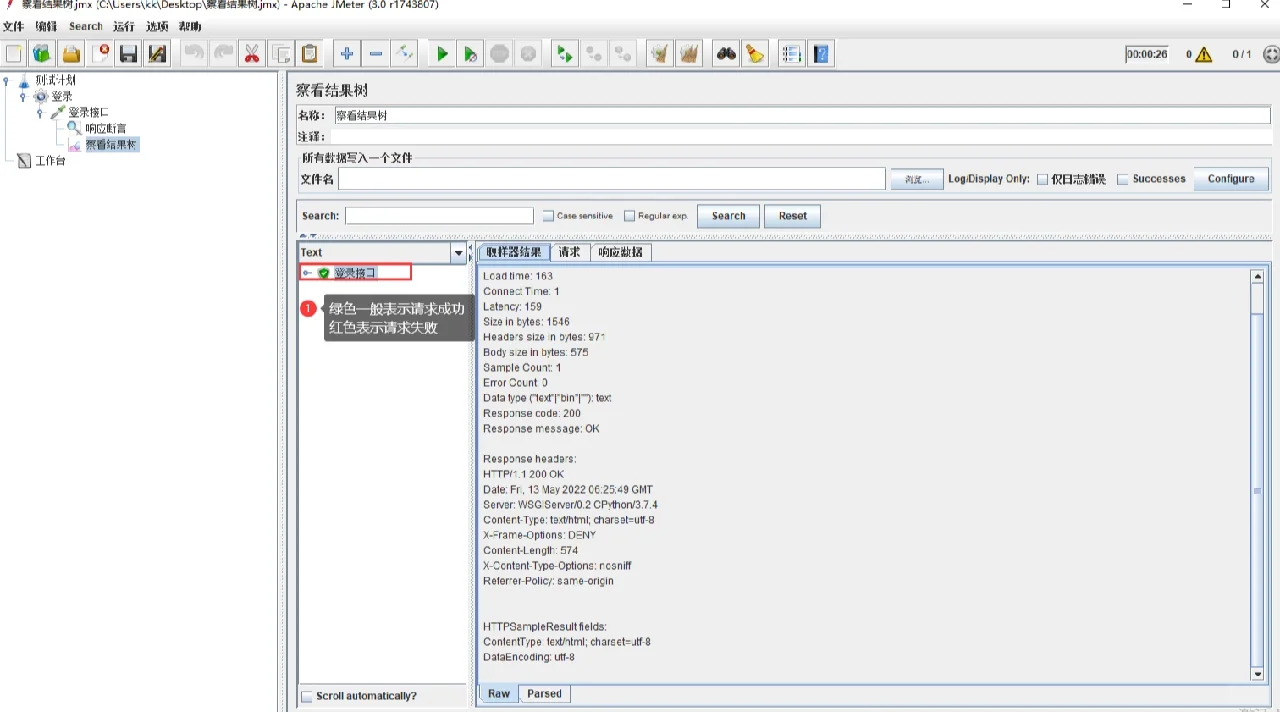The width and height of the screenshot is (1280, 712).
Task: Open the 帮助 menu
Action: (x=190, y=26)
